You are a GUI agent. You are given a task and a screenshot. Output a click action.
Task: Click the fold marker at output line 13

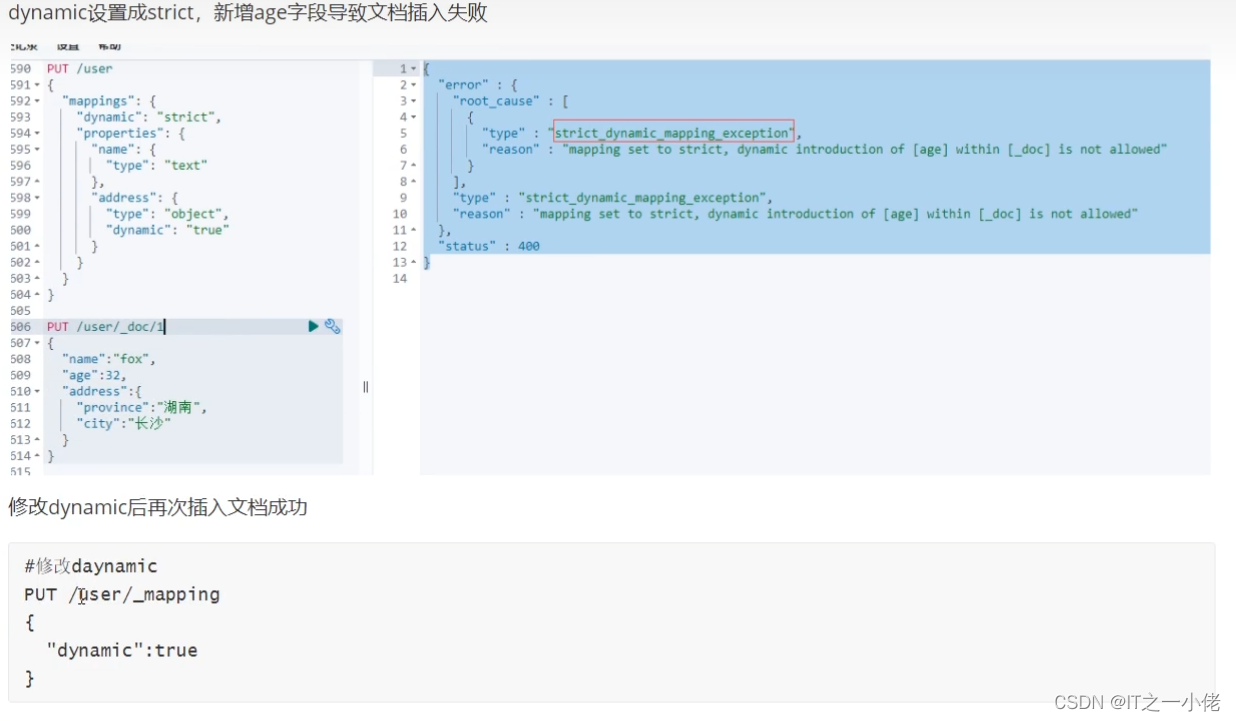tap(413, 262)
